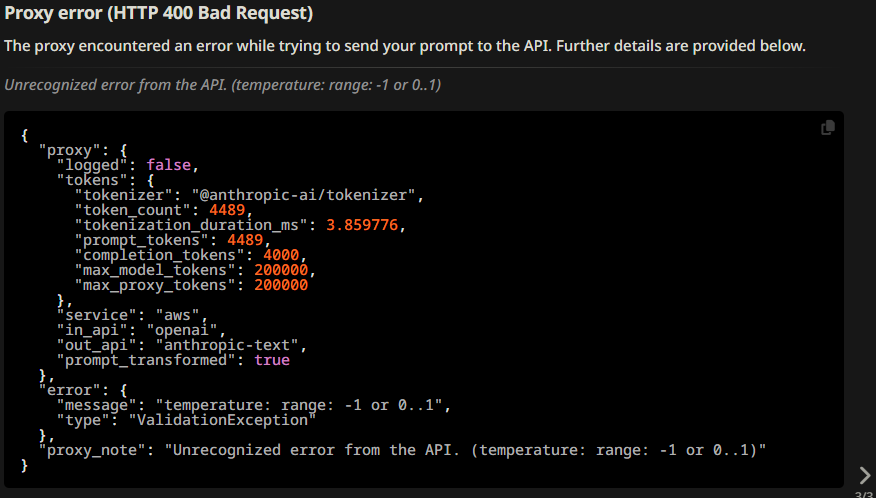The height and width of the screenshot is (498, 876).
Task: Click the proxy description paragraph text
Action: (x=405, y=46)
